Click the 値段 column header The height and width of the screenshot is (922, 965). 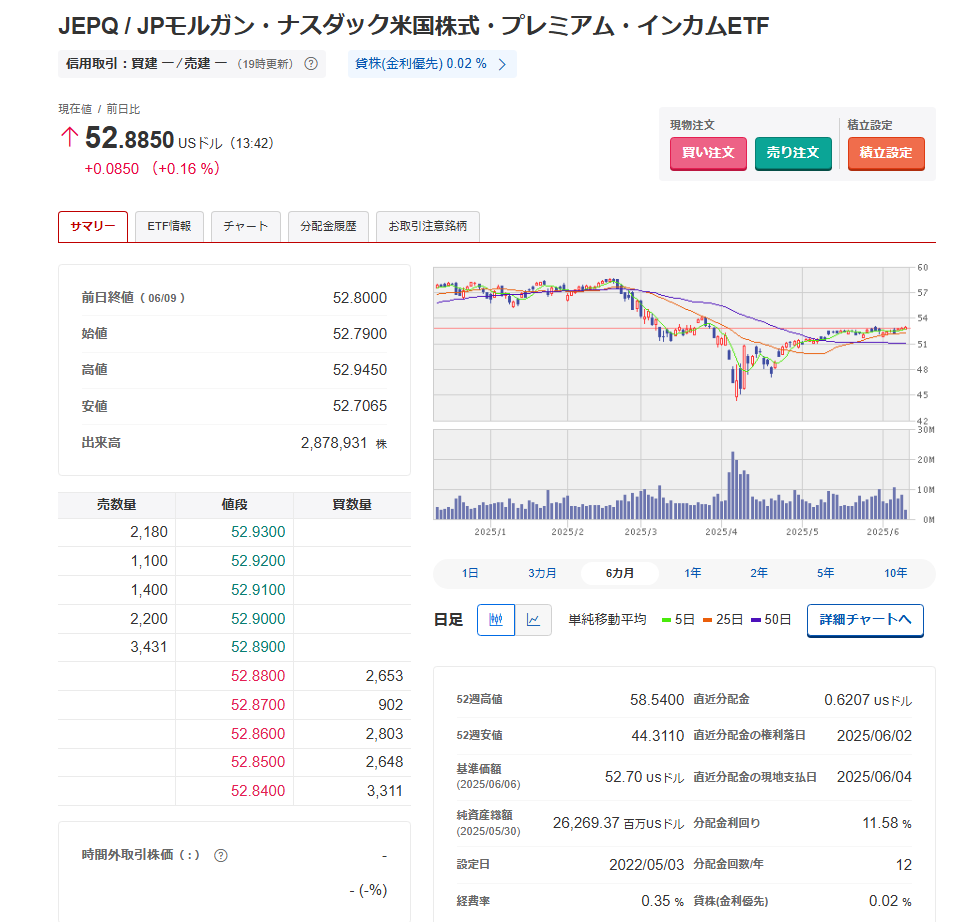(x=234, y=505)
